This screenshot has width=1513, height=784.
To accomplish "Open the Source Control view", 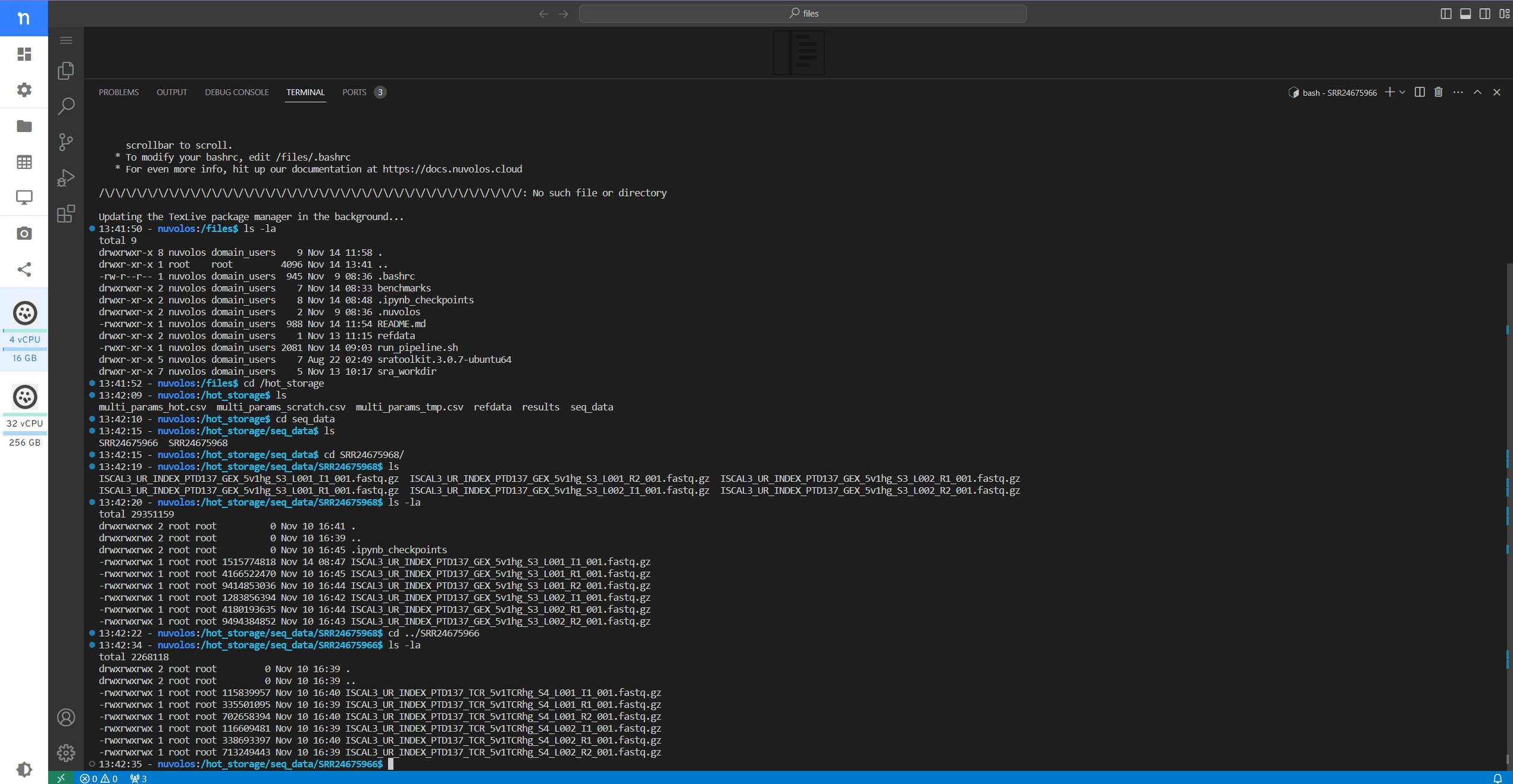I will [x=66, y=142].
